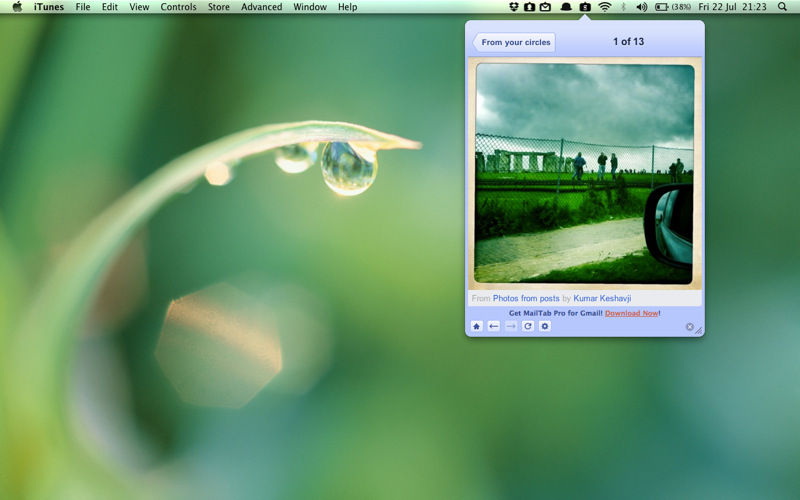
Task: Open the Advanced menu
Action: point(262,7)
